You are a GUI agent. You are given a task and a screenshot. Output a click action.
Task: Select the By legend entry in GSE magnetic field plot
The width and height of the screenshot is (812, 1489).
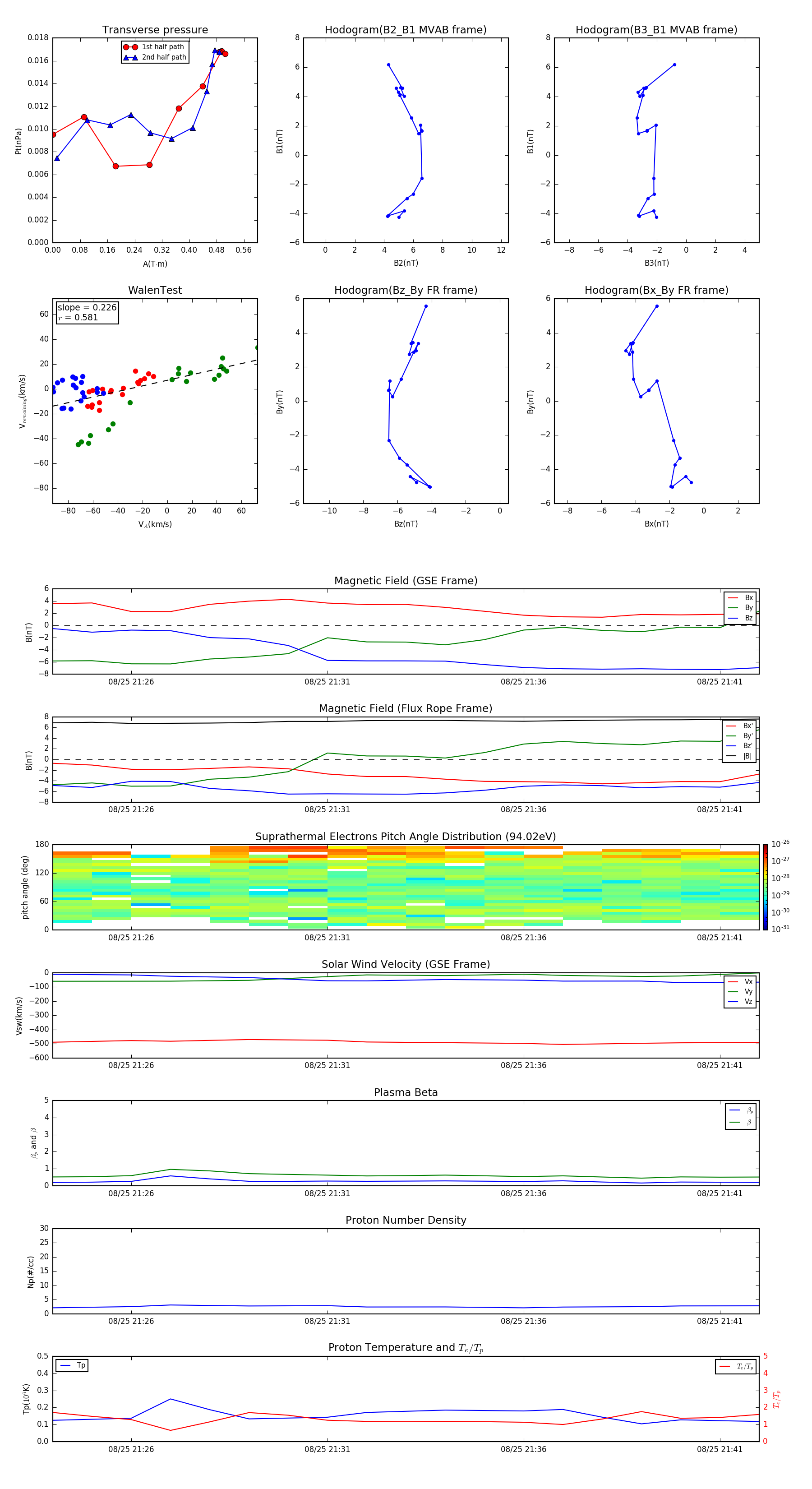click(x=740, y=608)
